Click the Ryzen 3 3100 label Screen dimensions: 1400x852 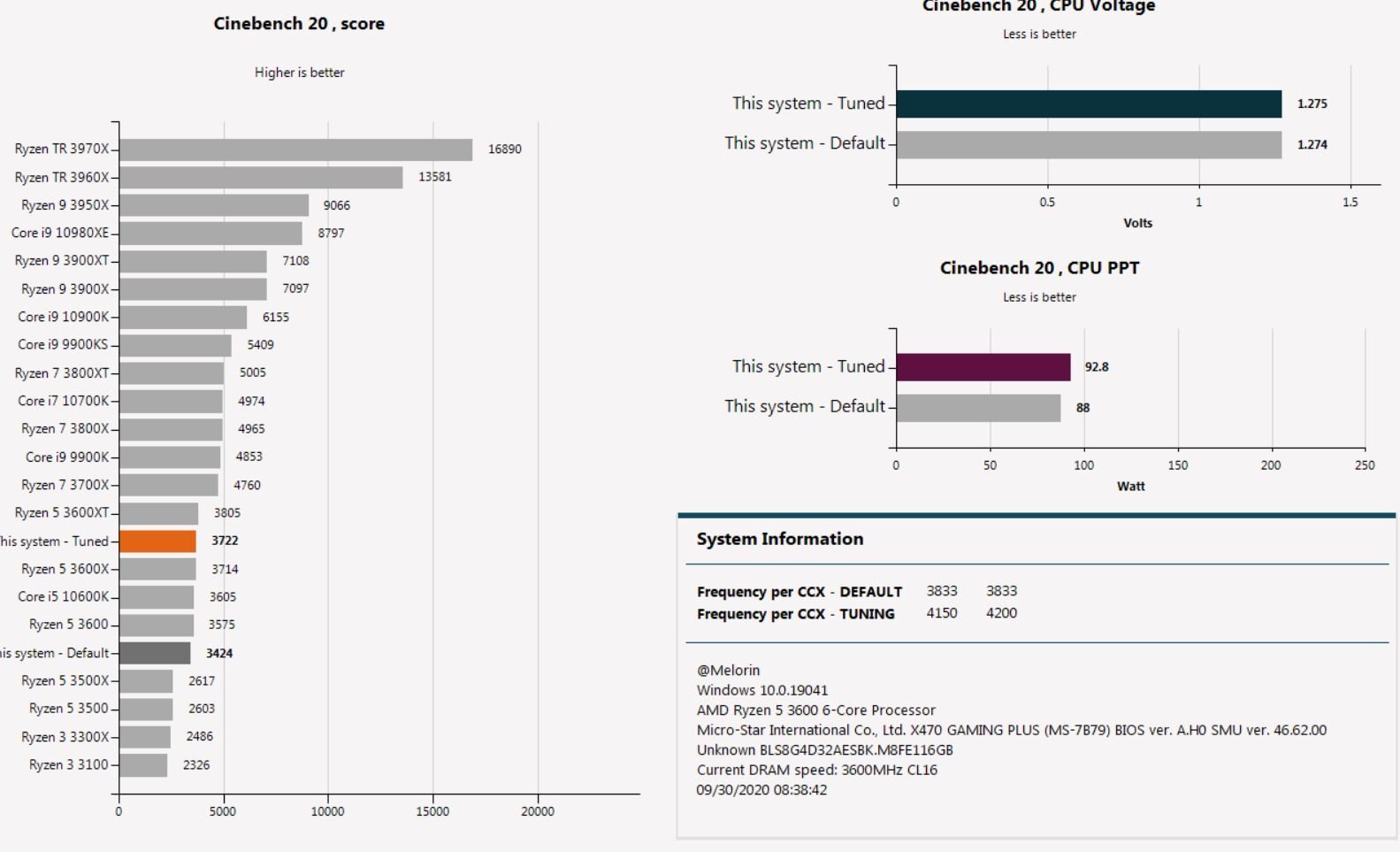(68, 765)
